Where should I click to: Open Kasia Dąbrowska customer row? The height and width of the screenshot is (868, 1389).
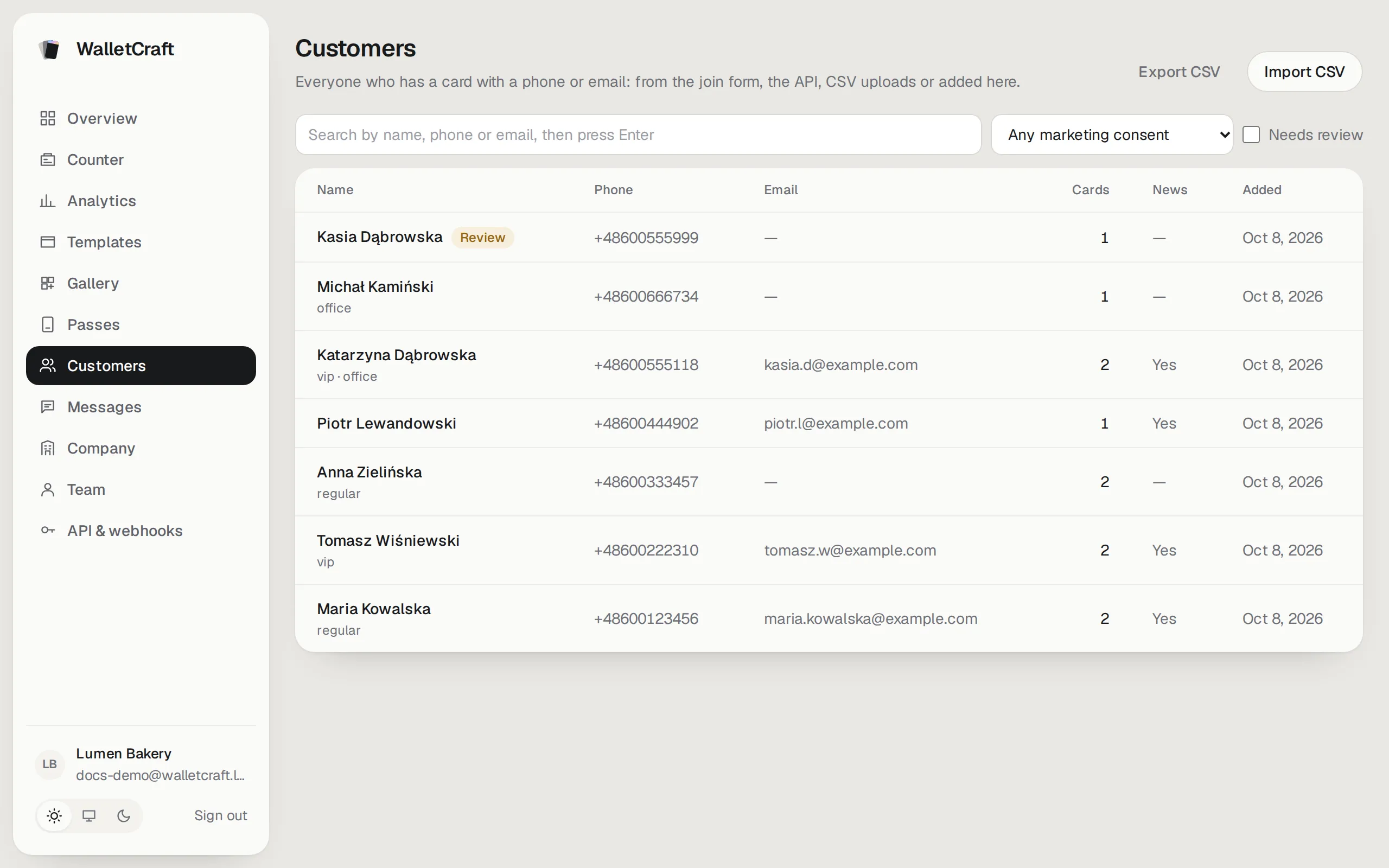click(828, 238)
